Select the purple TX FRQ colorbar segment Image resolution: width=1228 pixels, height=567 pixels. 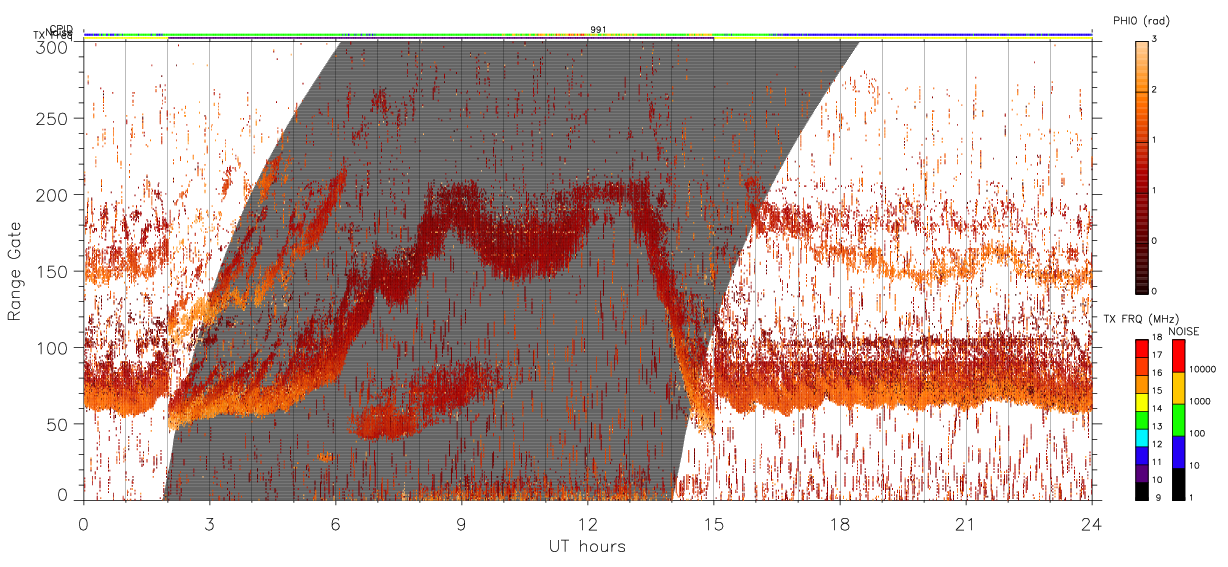tap(1141, 473)
